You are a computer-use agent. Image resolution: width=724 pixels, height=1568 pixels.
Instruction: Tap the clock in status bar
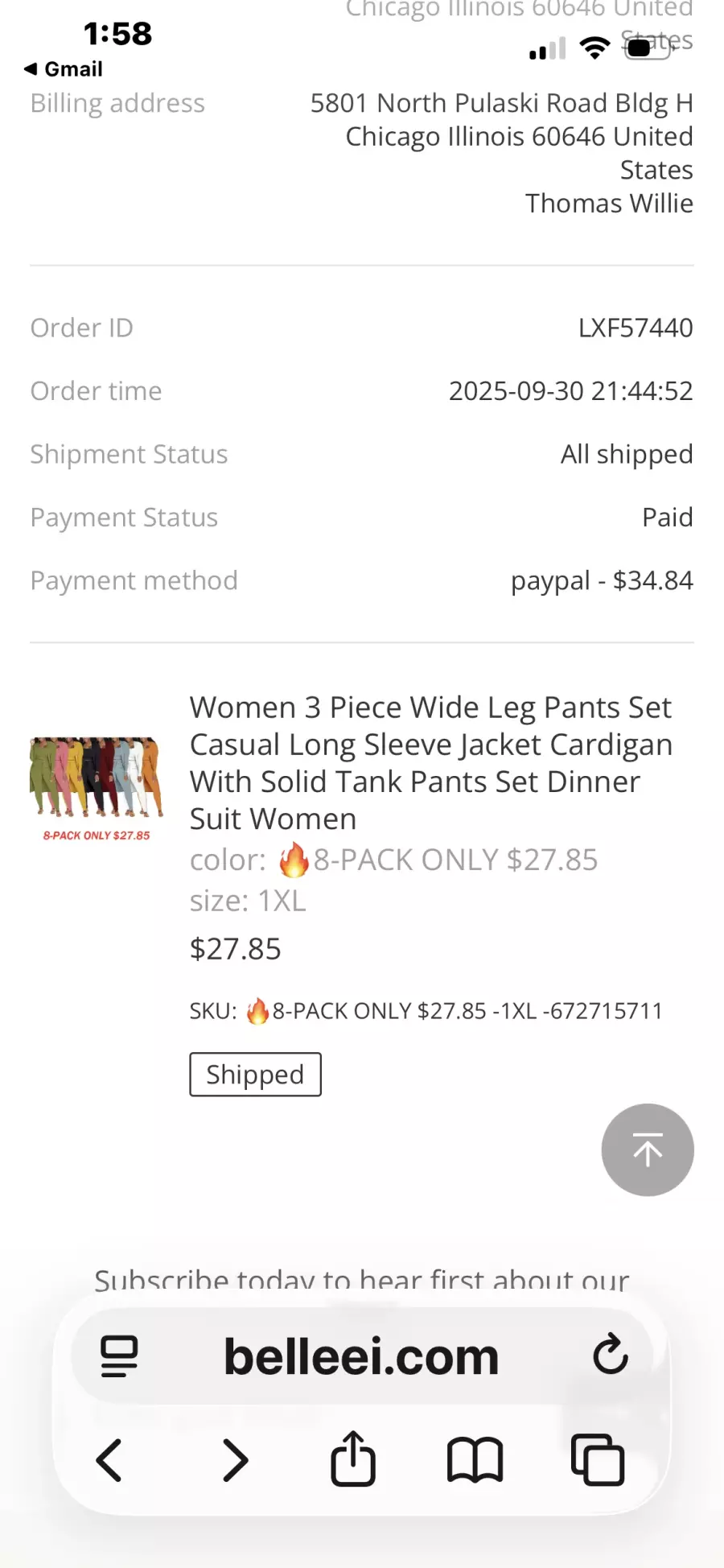pyautogui.click(x=117, y=34)
